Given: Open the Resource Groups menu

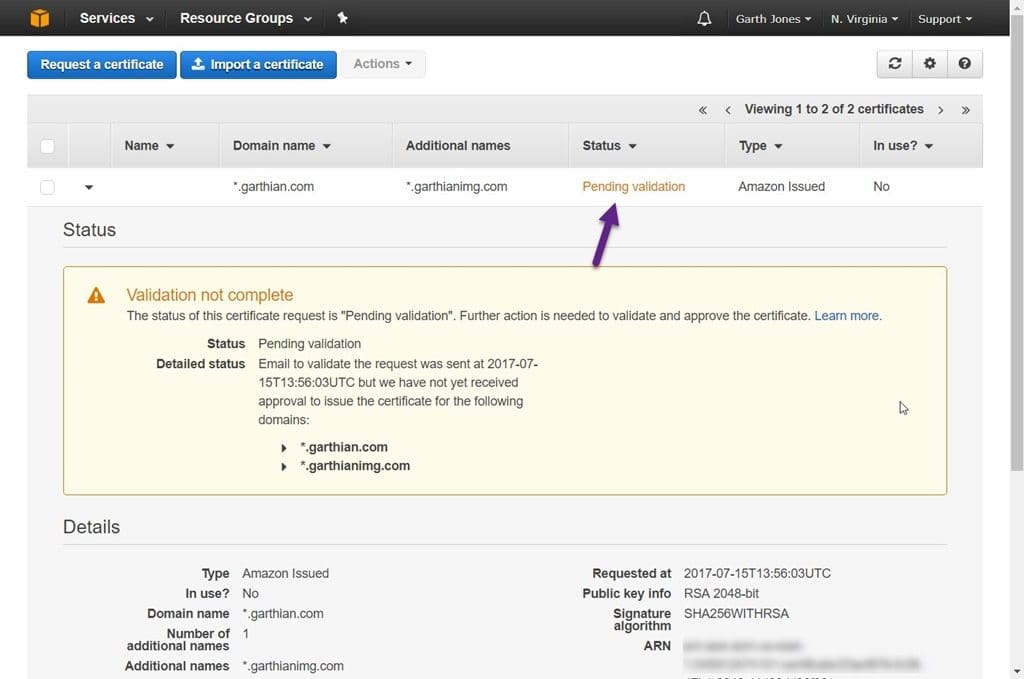Looking at the screenshot, I should pyautogui.click(x=246, y=18).
